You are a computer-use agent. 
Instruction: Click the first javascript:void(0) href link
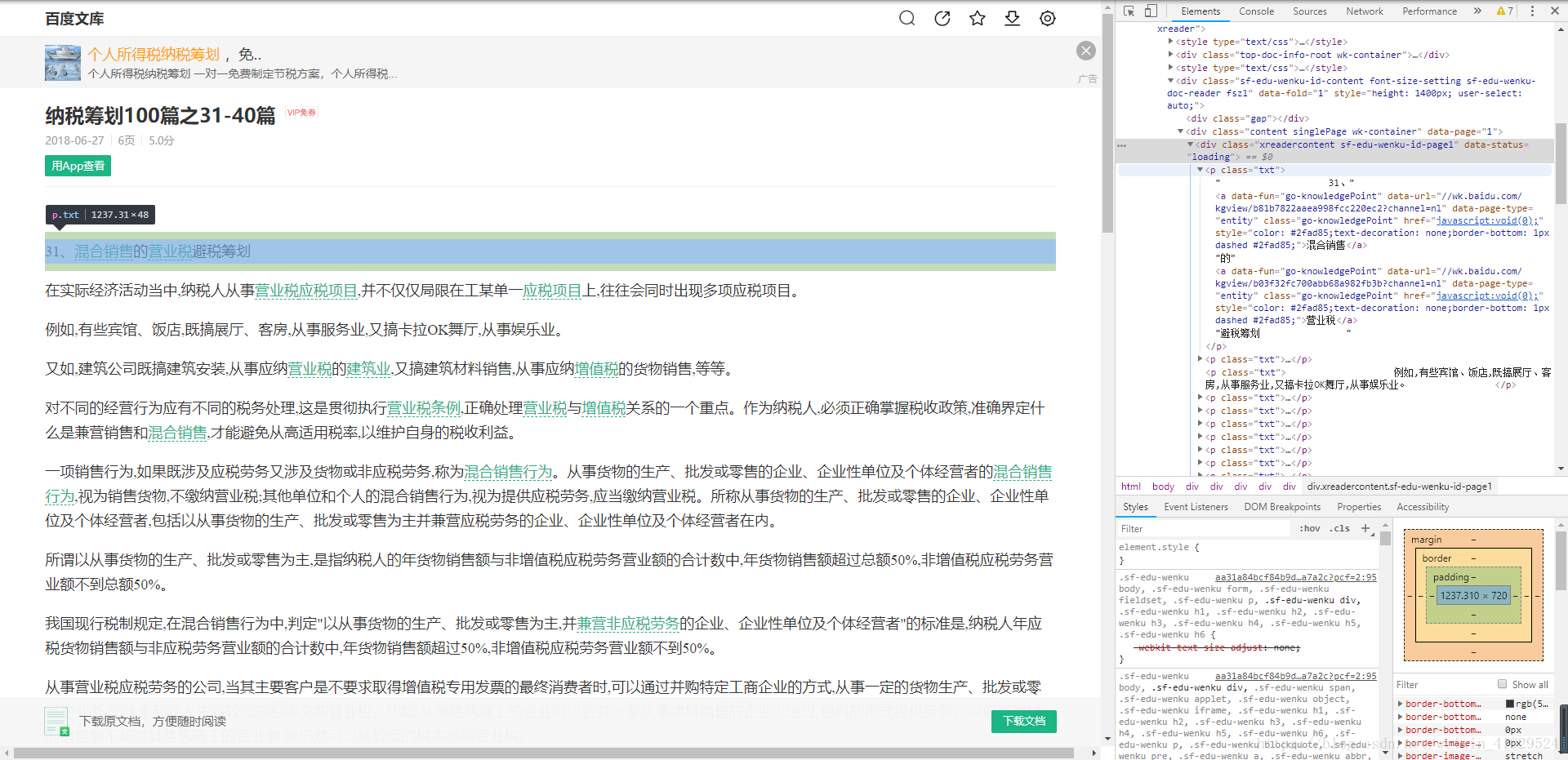(x=1488, y=221)
